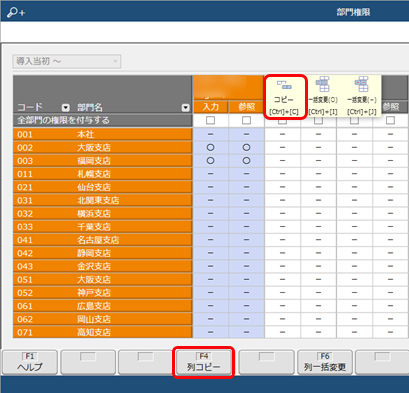The height and width of the screenshot is (393, 409).
Task: Click the 入力 circle cell for 003 福岡支店
Action: [210, 161]
